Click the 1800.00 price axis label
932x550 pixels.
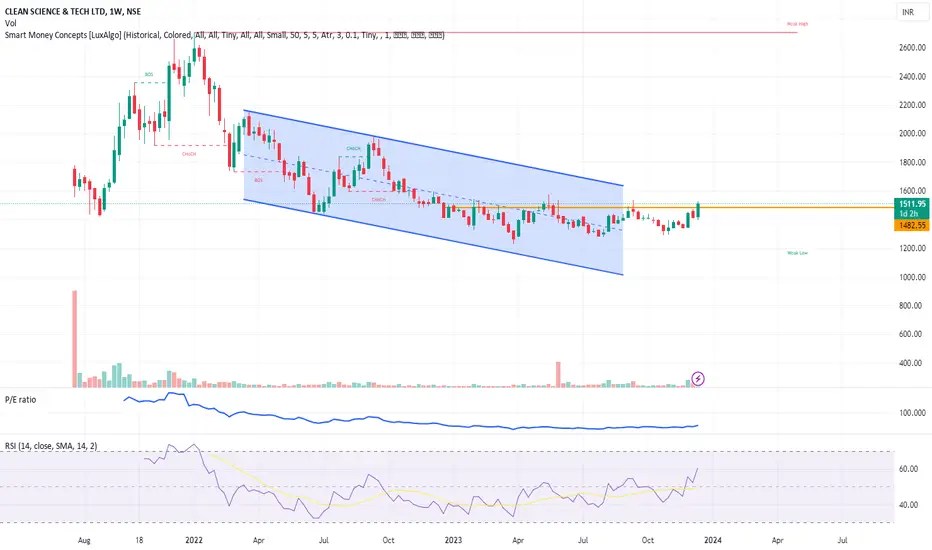[912, 162]
